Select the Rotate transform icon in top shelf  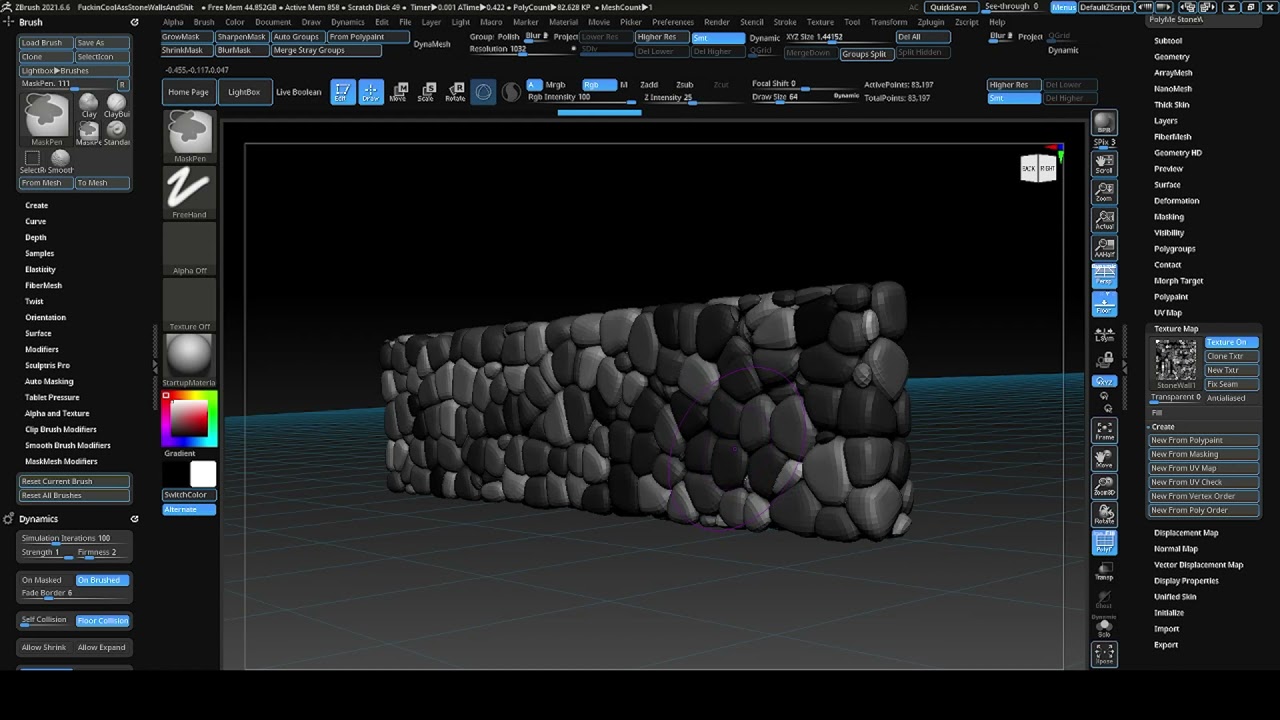click(x=455, y=92)
